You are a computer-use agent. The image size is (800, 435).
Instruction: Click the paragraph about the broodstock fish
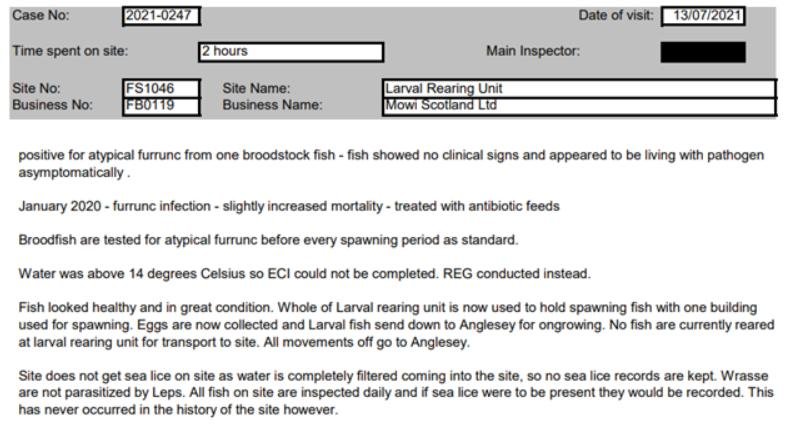pos(390,164)
